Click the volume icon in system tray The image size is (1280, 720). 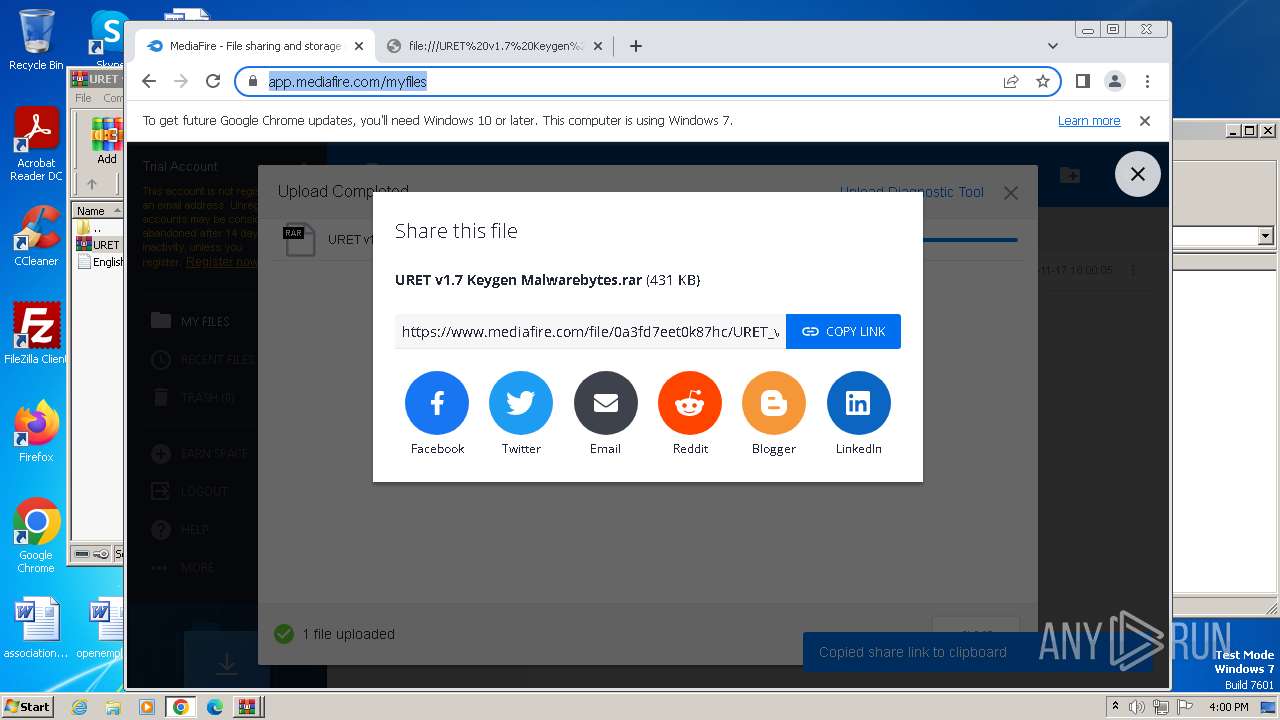coord(1137,707)
